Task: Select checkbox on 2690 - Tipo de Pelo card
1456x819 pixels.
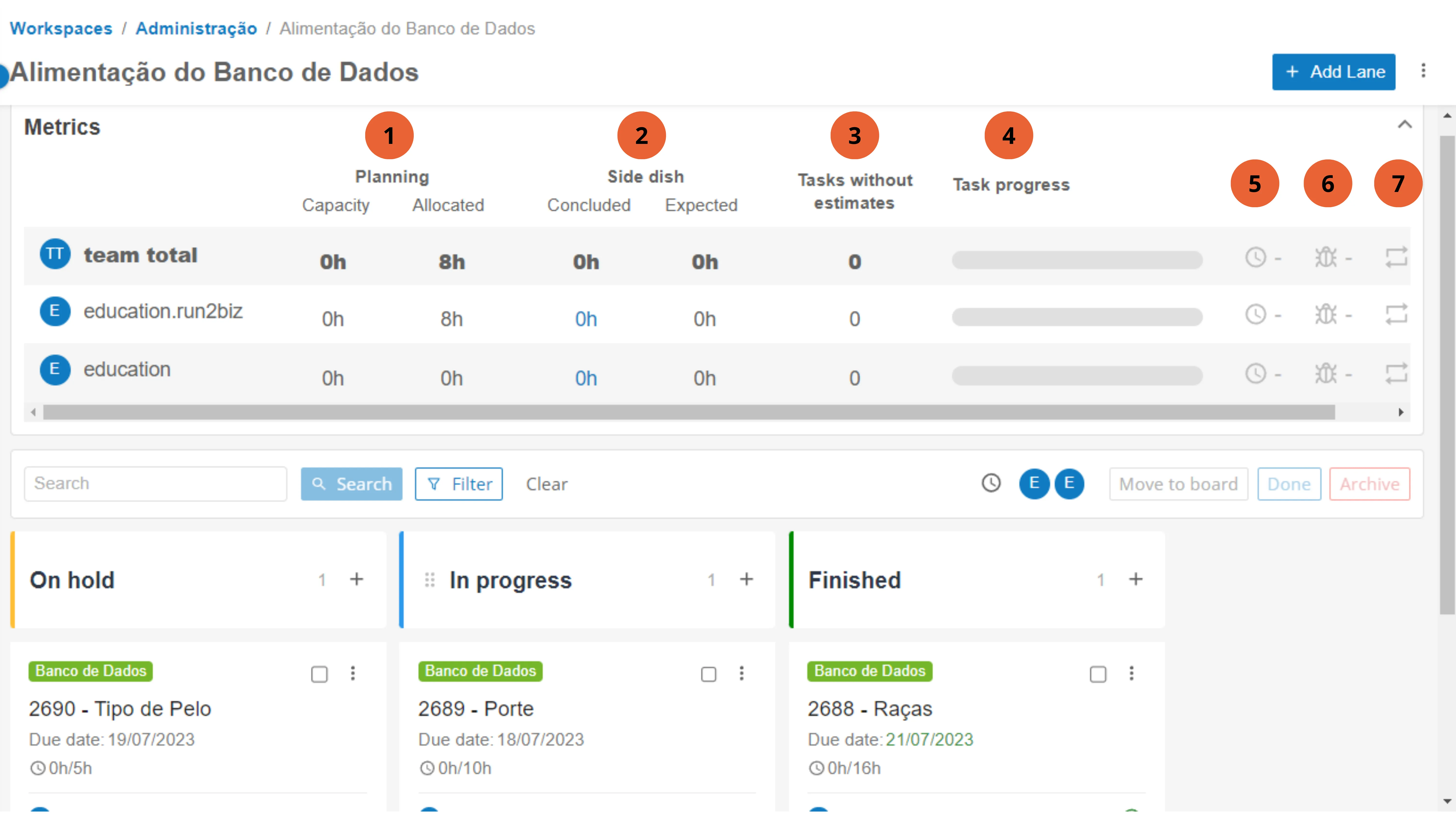Action: point(319,674)
